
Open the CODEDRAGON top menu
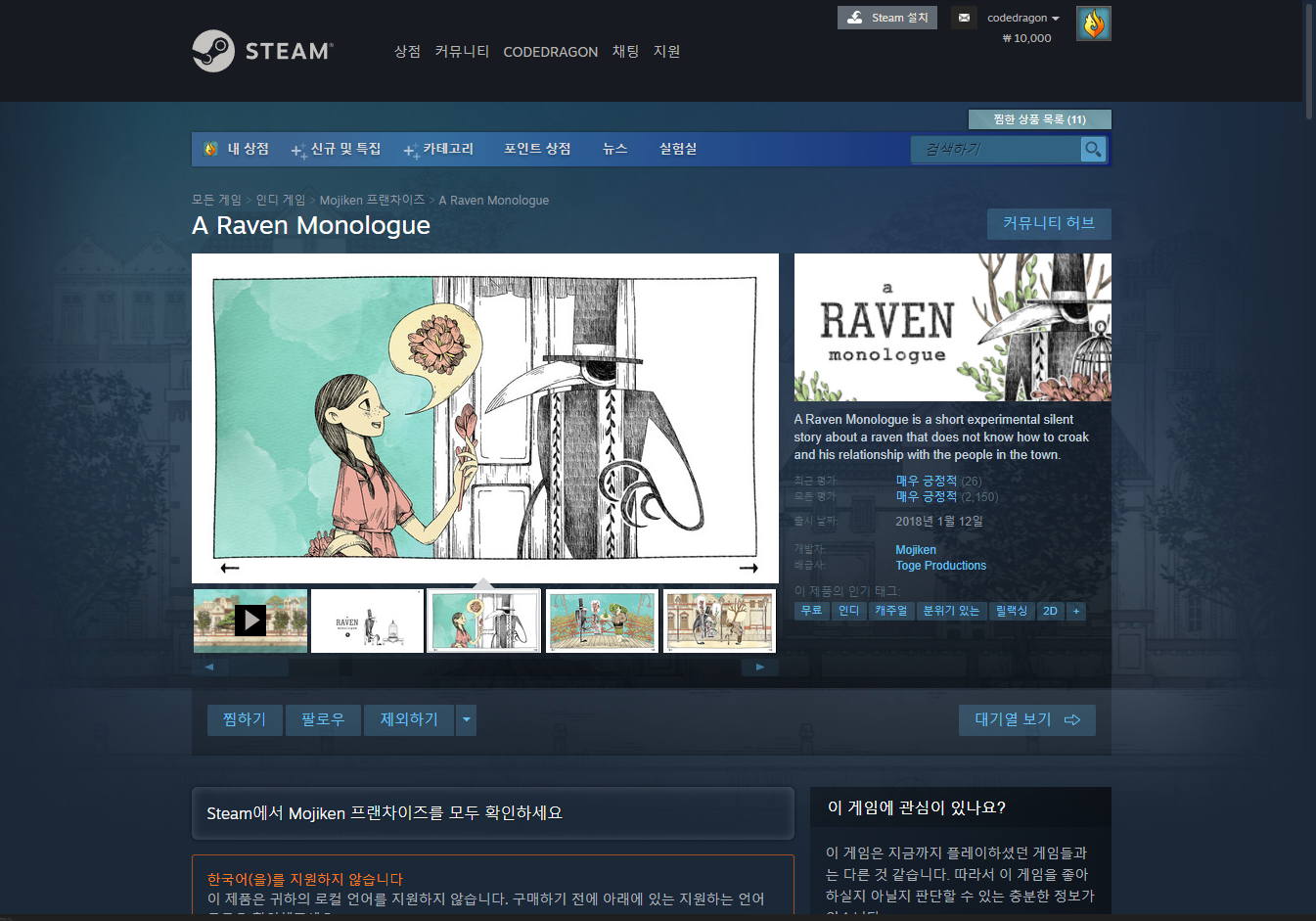551,52
